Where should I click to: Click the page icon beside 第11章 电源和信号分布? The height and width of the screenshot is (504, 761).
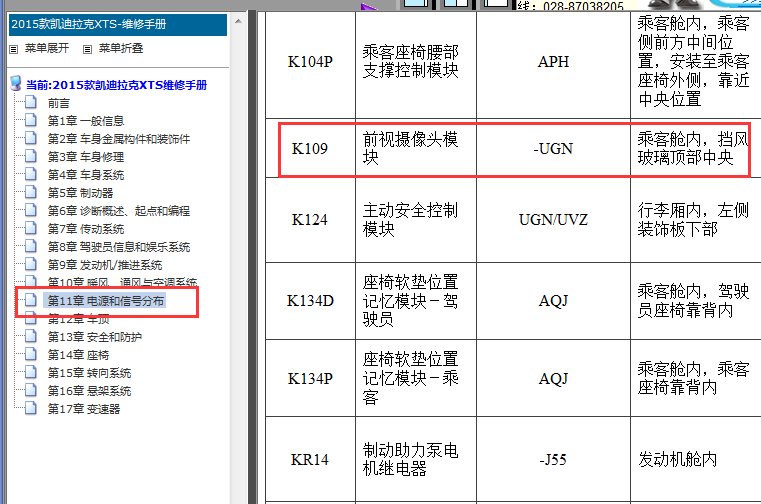tap(31, 300)
